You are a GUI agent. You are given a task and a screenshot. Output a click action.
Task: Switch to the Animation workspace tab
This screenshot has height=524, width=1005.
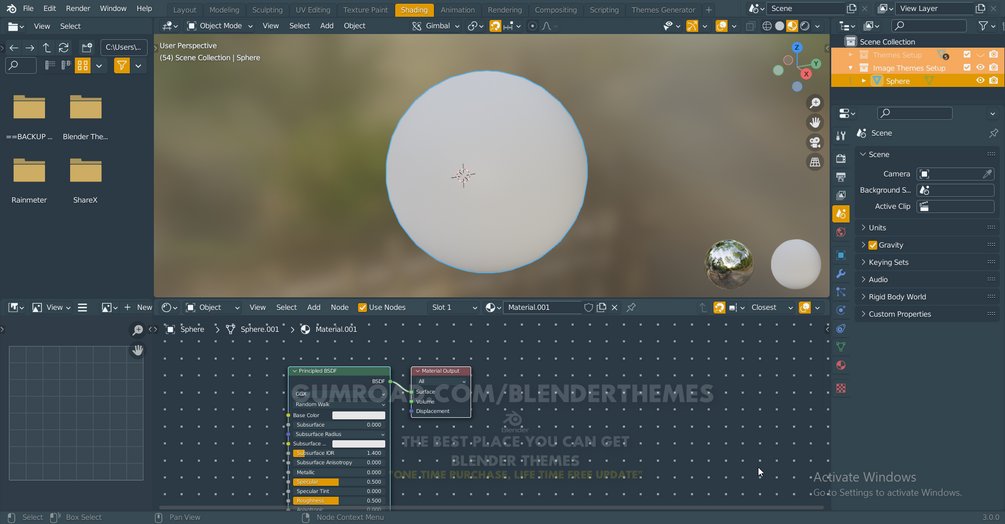point(458,10)
